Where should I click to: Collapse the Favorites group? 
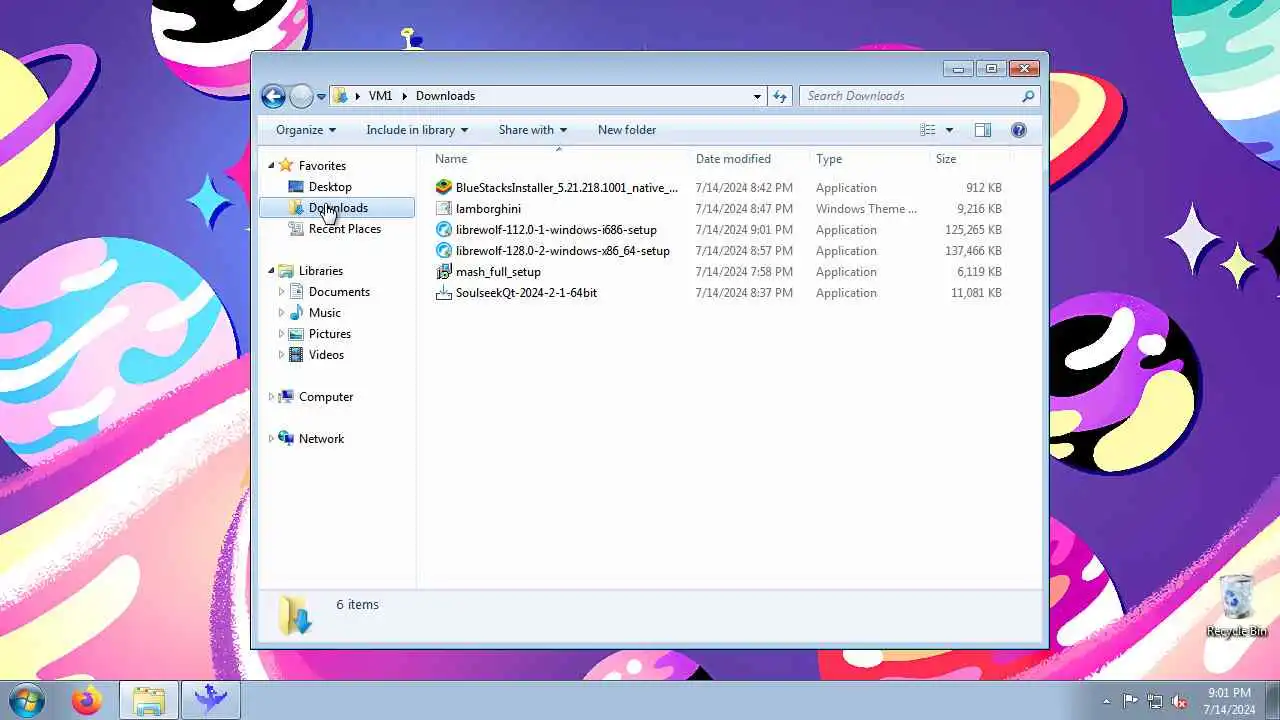coord(271,166)
